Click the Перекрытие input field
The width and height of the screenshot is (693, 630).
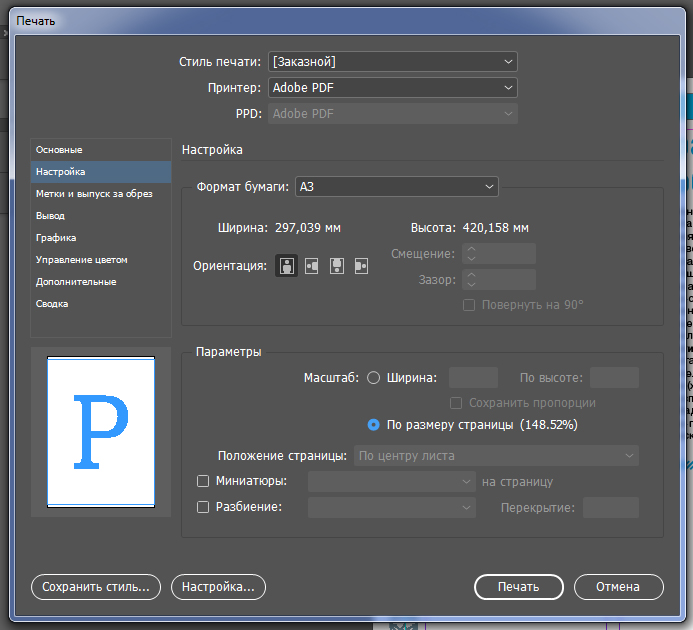coord(611,507)
